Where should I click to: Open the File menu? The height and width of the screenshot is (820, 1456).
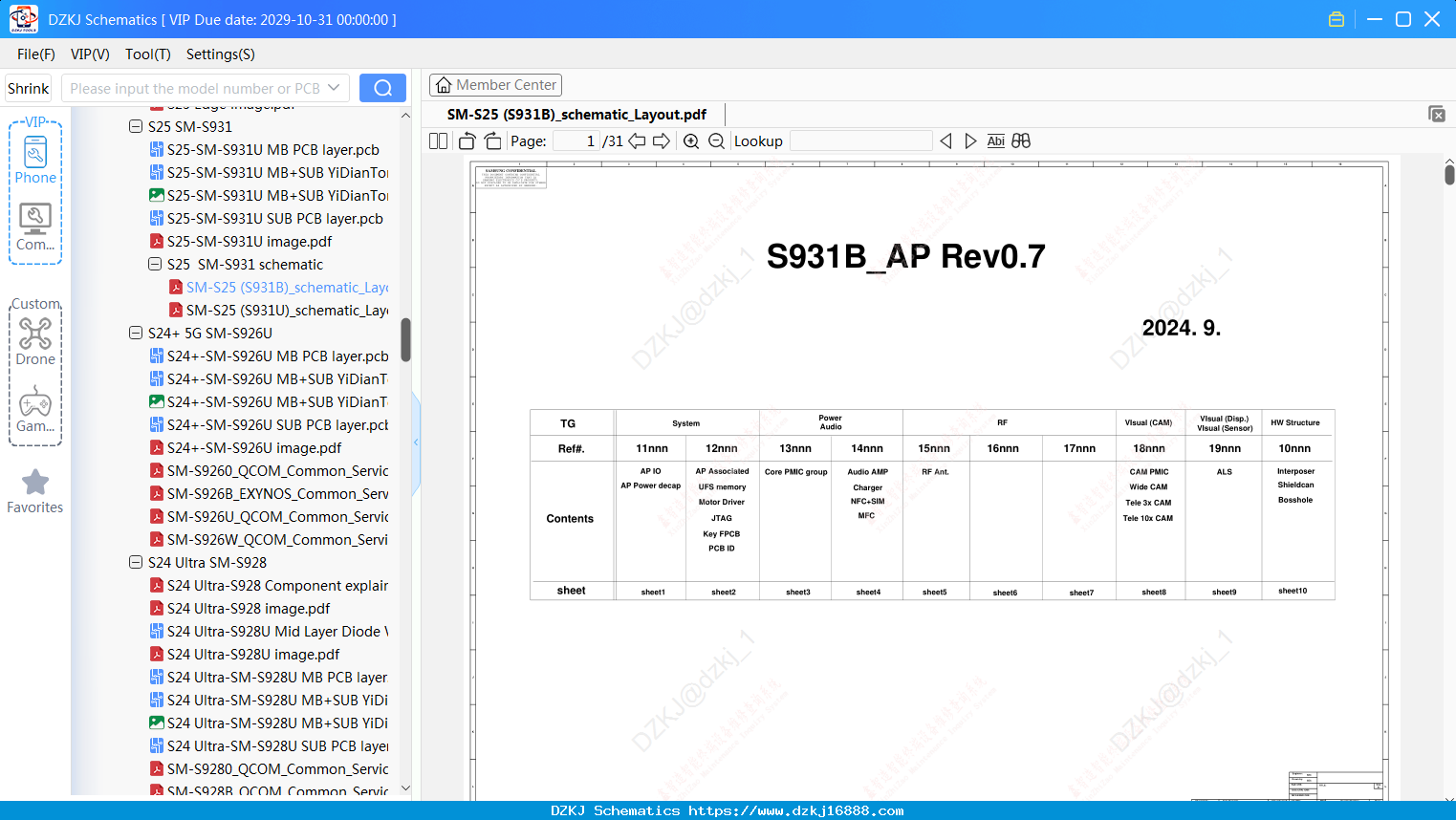point(36,54)
